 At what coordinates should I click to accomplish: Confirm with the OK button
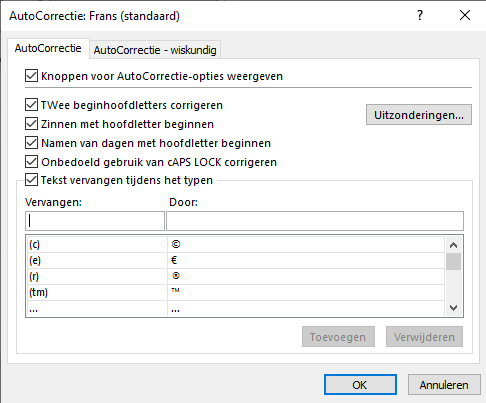360,385
